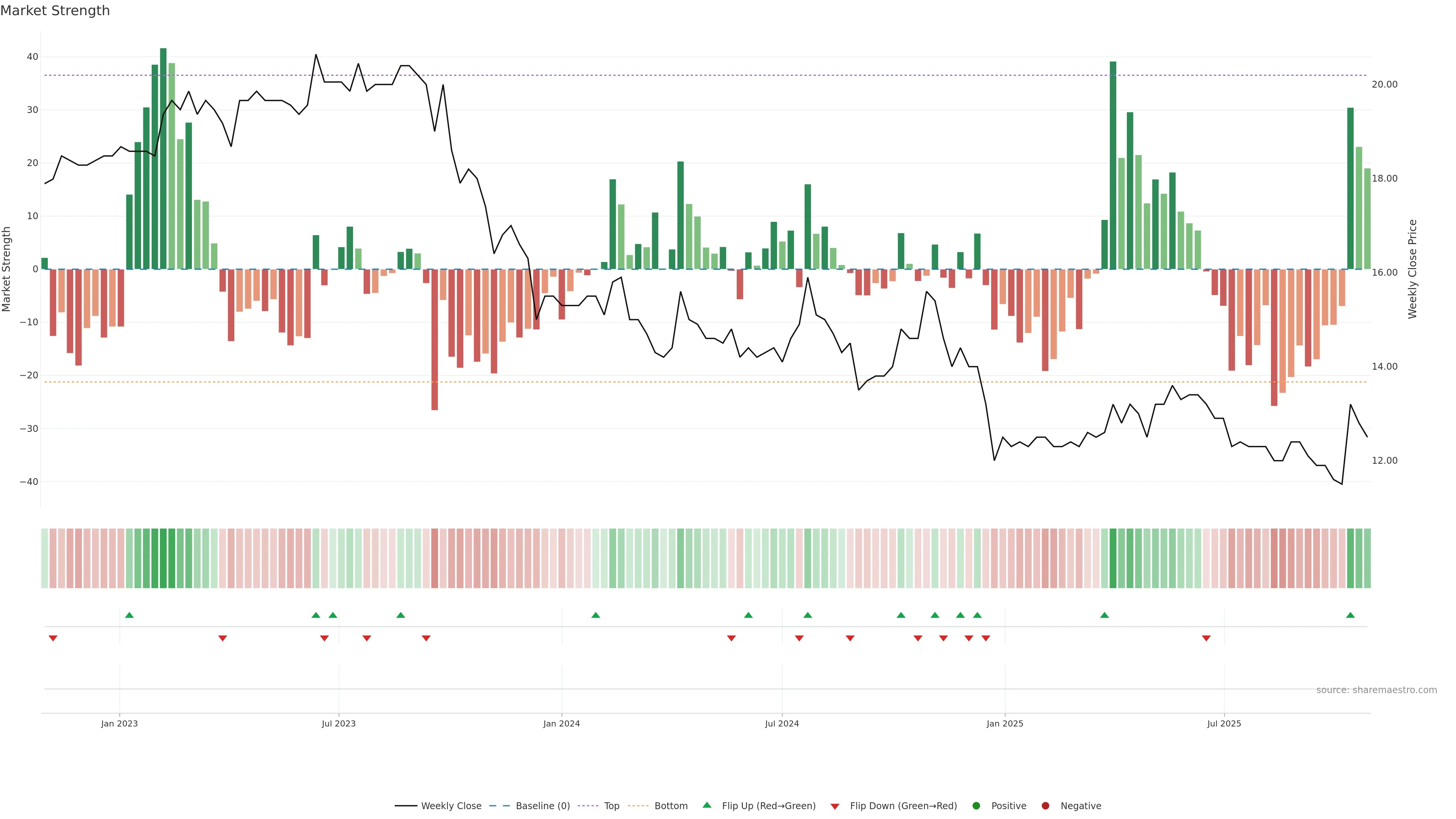
Task: Click the Jan 2023 x-axis label
Action: point(119,723)
